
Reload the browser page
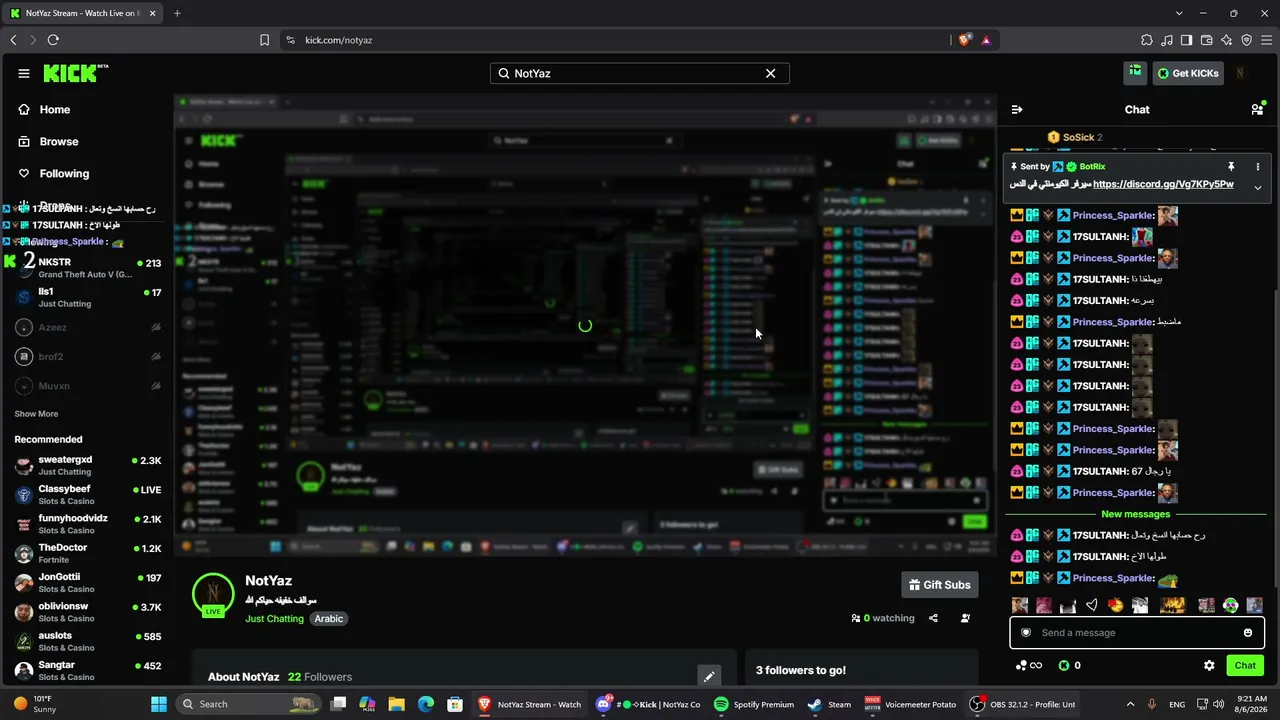[53, 40]
